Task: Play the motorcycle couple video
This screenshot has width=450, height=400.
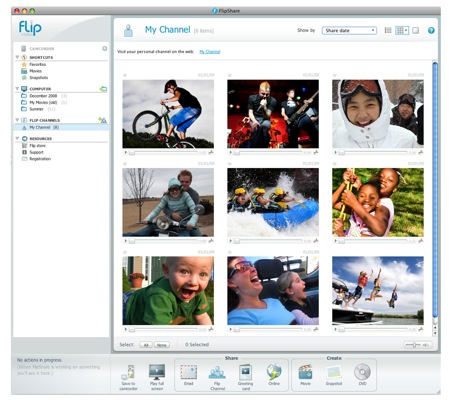Action: [125, 241]
